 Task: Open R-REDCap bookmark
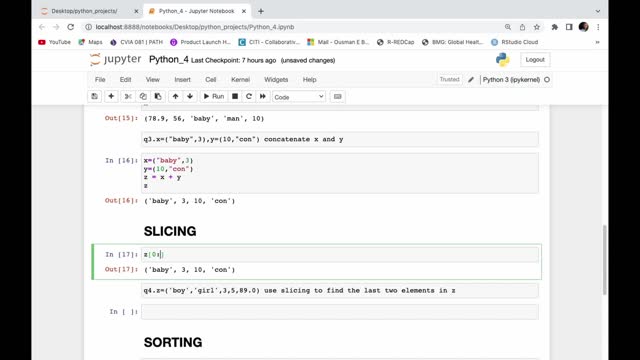[396, 42]
